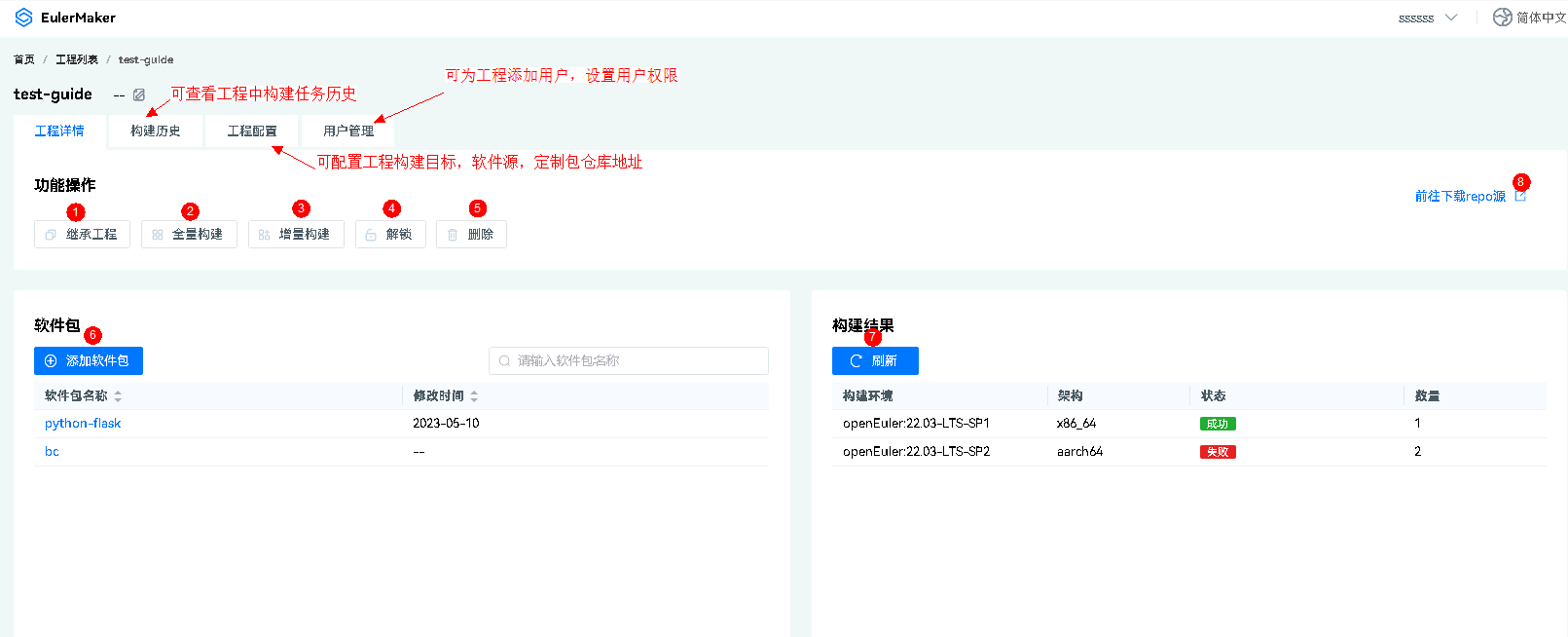Viewport: 1568px width, 637px height.
Task: Open the ssssss user dropdown
Action: (x=1427, y=18)
